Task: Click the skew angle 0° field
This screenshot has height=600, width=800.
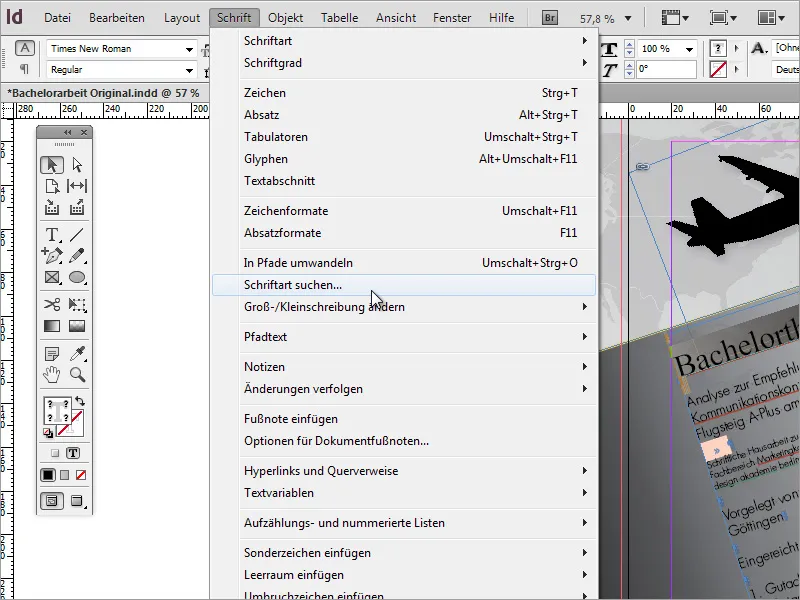Action: pos(667,69)
